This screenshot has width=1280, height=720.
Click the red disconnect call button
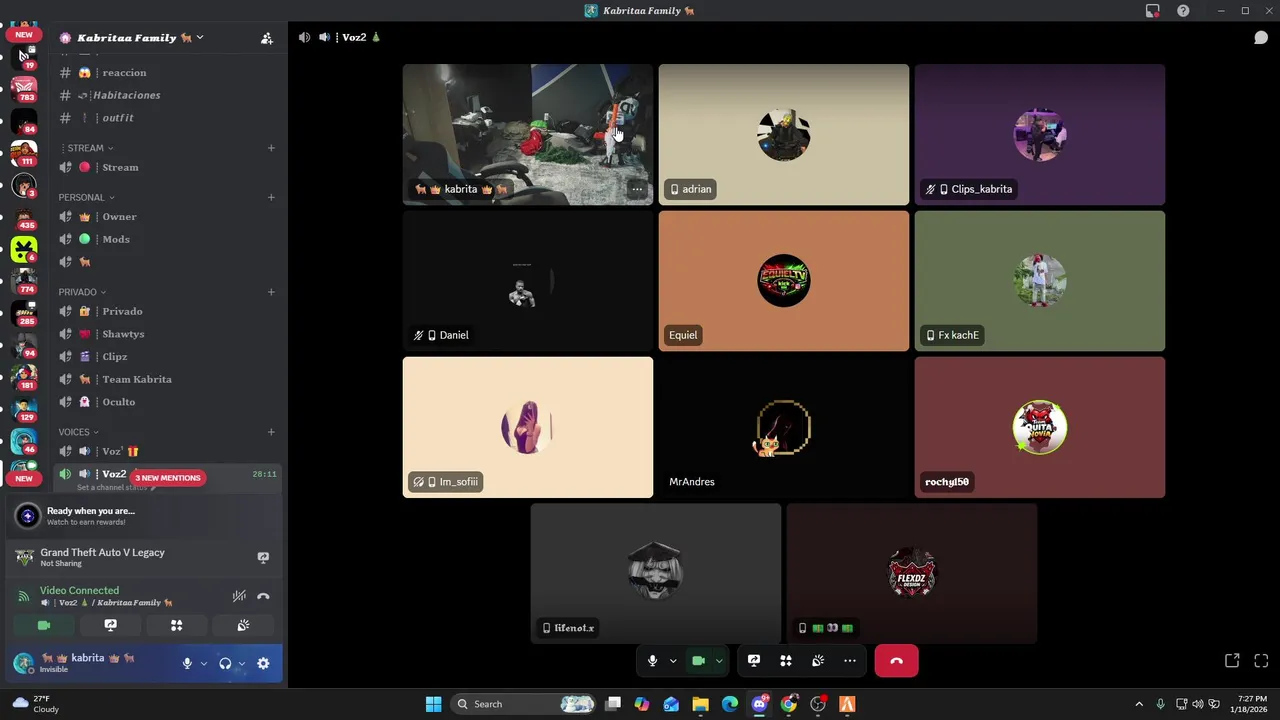pos(896,661)
